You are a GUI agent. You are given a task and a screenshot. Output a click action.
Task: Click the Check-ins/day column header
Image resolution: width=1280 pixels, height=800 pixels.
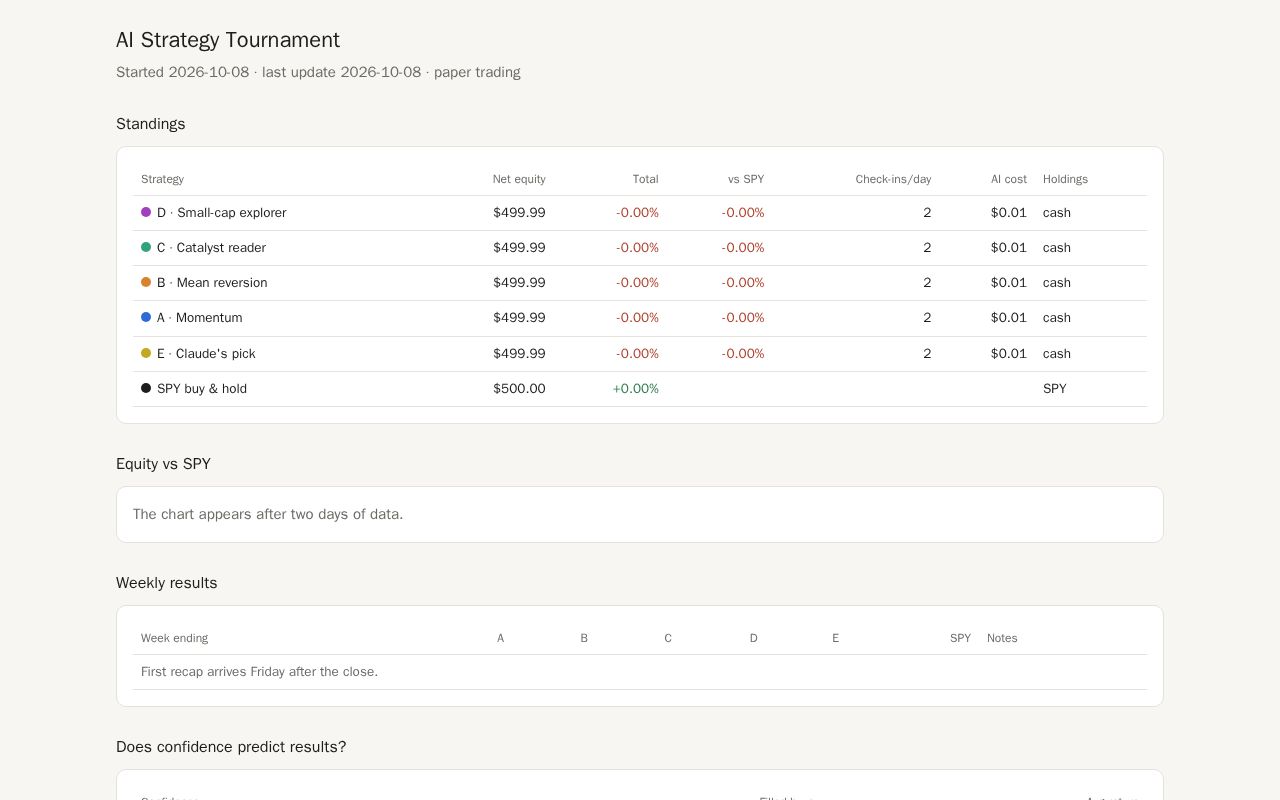(x=893, y=179)
